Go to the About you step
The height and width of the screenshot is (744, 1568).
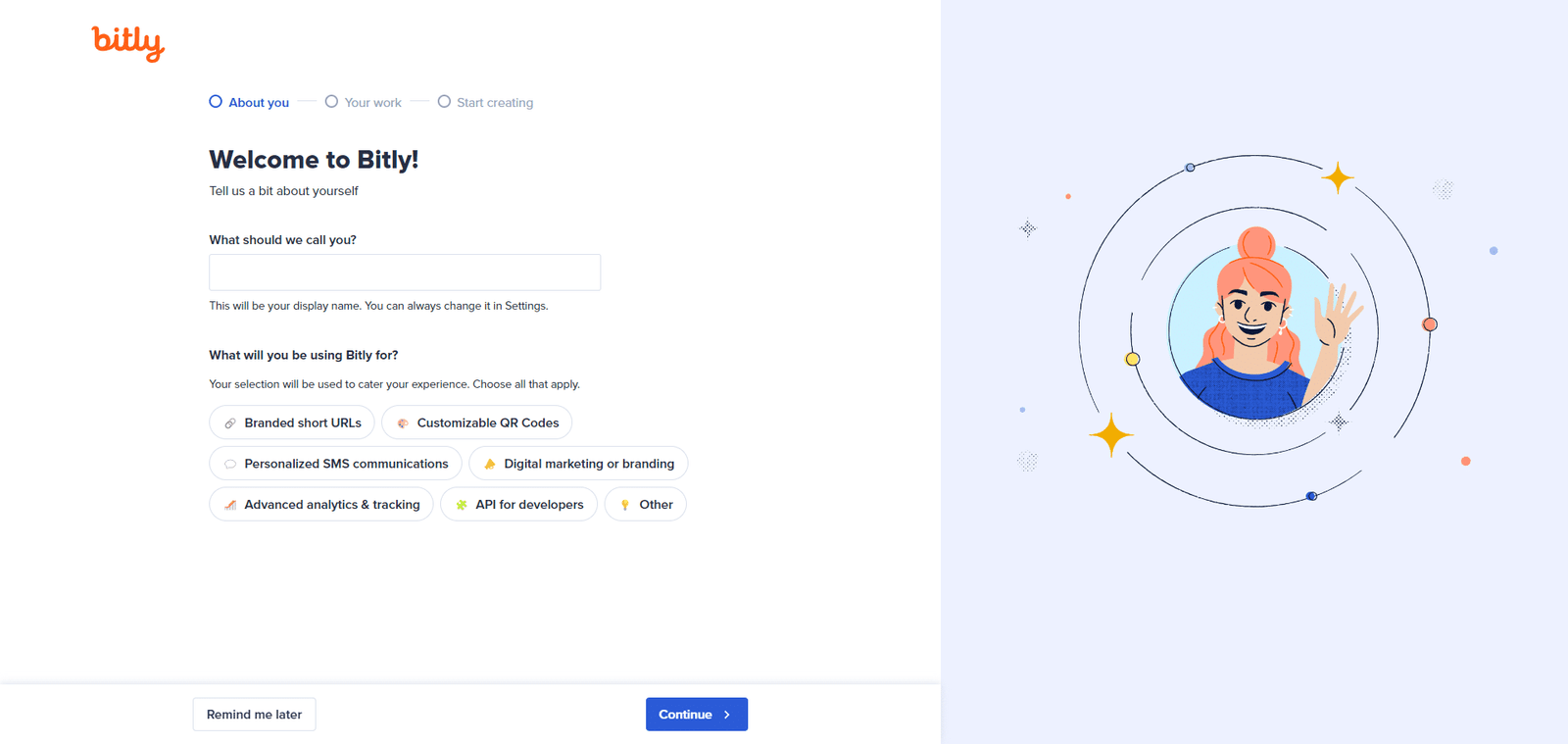250,102
